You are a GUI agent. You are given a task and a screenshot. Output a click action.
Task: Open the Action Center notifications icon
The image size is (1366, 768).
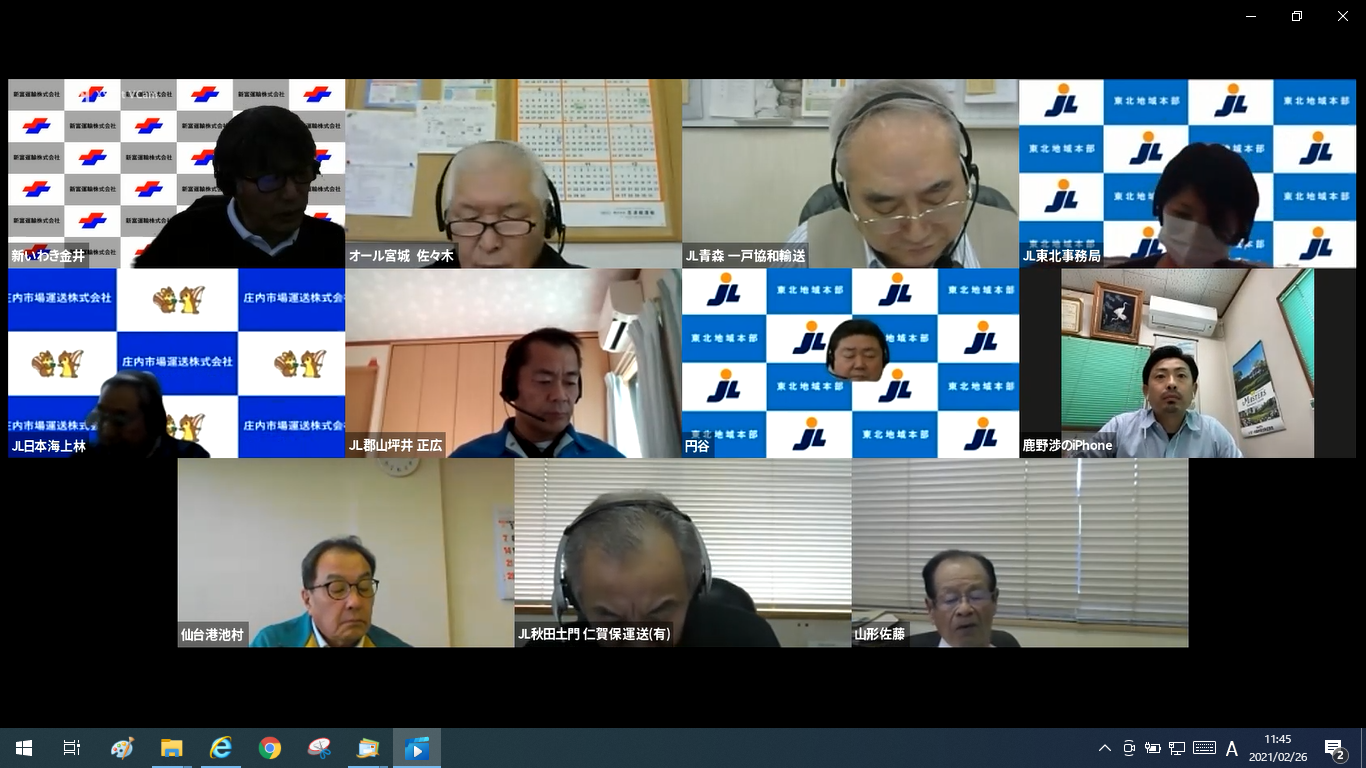point(1334,748)
